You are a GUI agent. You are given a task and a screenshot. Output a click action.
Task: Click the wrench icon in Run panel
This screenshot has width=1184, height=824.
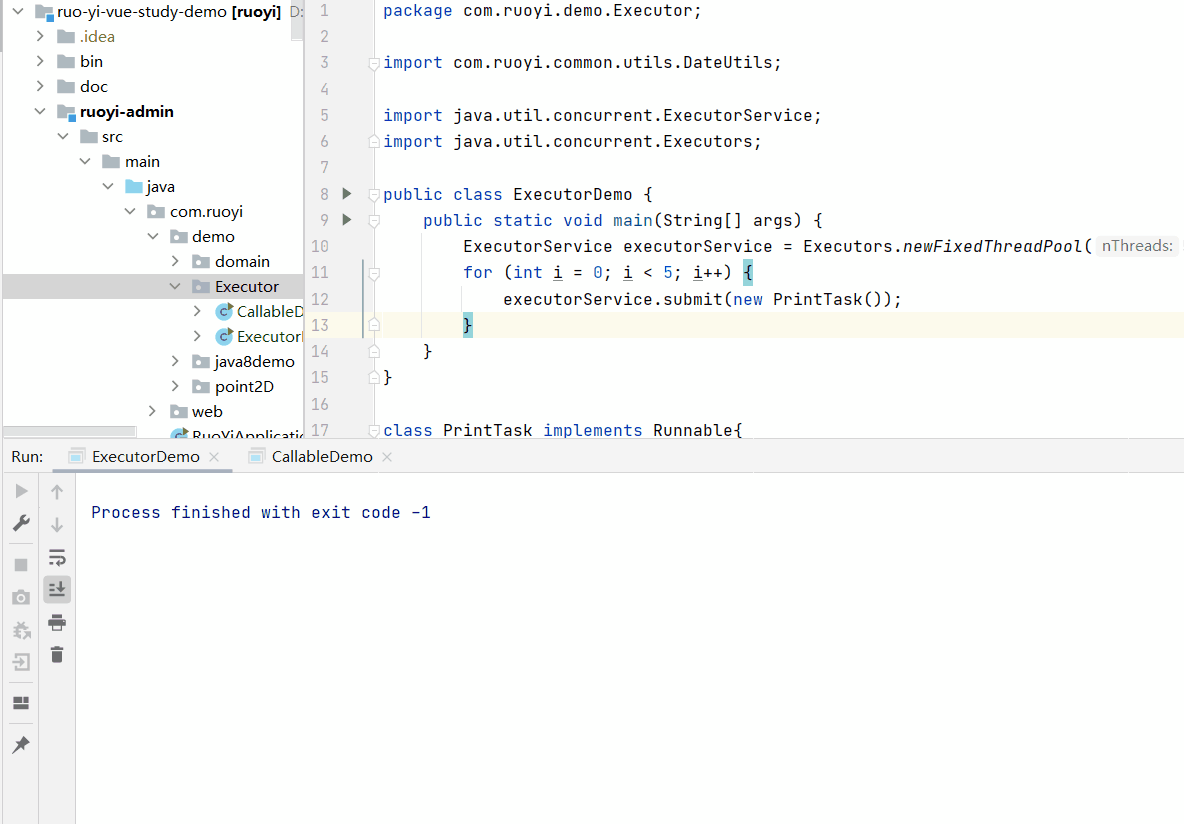point(21,523)
